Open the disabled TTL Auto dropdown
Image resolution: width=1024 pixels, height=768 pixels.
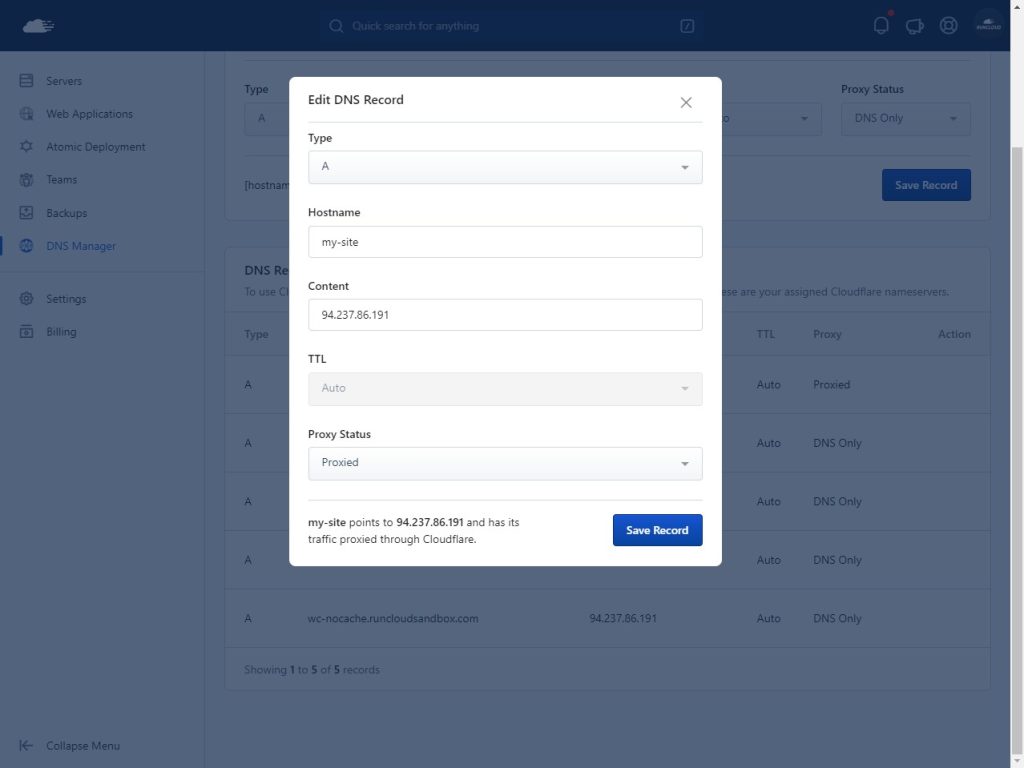point(505,389)
